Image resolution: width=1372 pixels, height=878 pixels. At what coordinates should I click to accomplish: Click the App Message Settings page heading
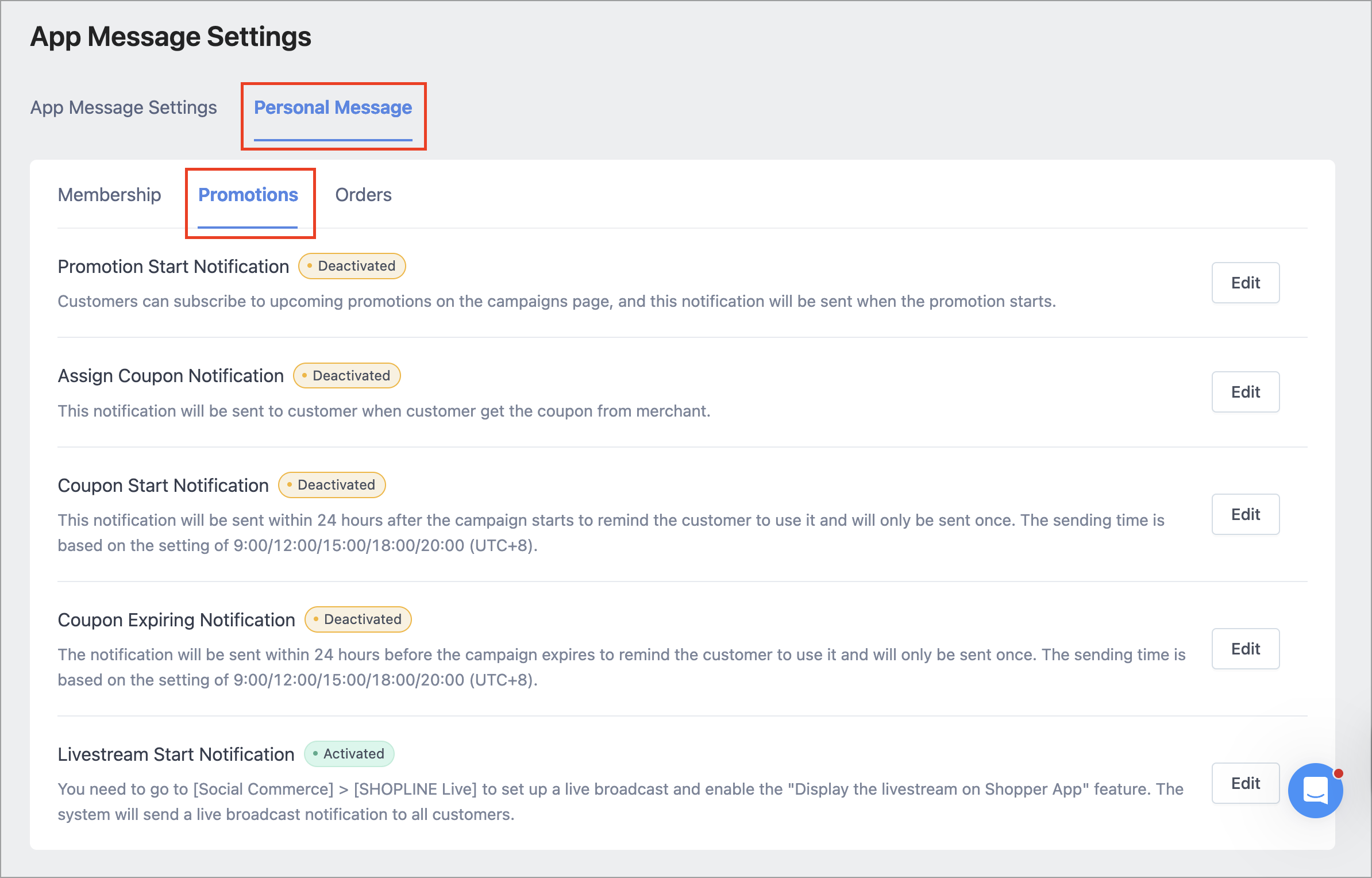(171, 37)
